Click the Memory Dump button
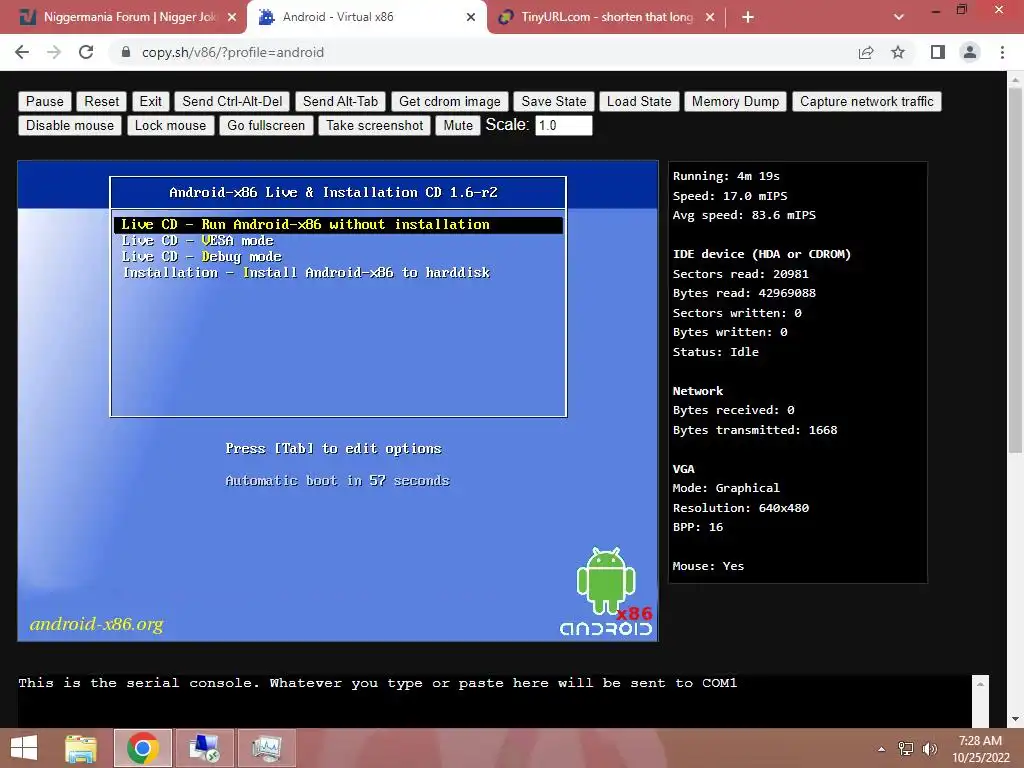1024x768 pixels. tap(735, 101)
